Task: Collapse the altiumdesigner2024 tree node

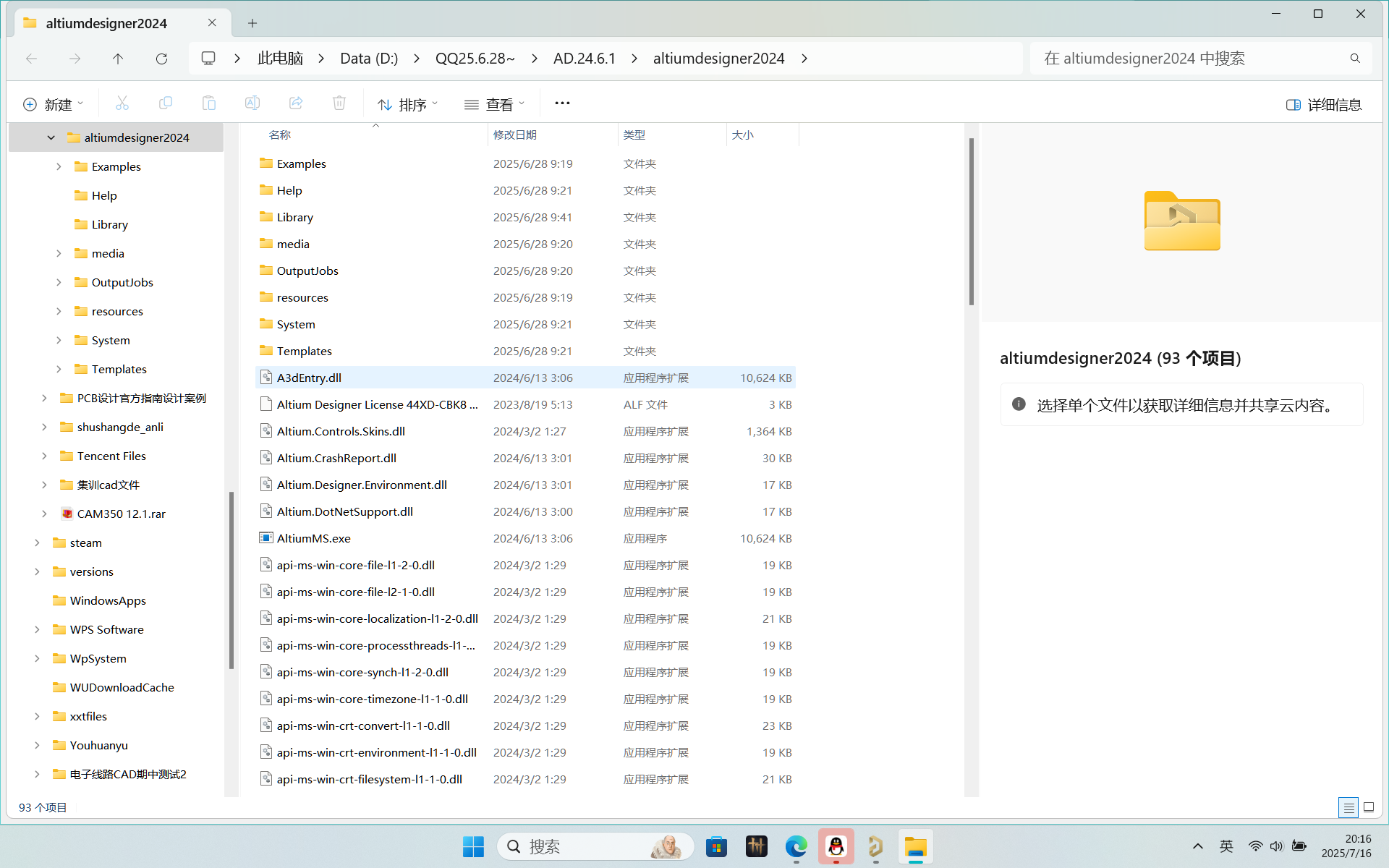Action: (51, 137)
